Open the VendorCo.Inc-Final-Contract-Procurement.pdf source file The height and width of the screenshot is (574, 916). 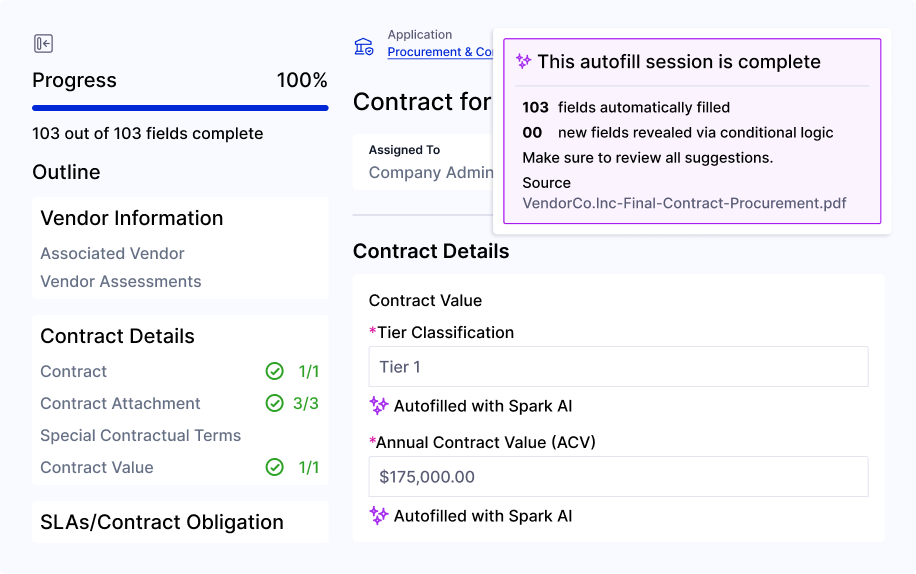tap(684, 203)
